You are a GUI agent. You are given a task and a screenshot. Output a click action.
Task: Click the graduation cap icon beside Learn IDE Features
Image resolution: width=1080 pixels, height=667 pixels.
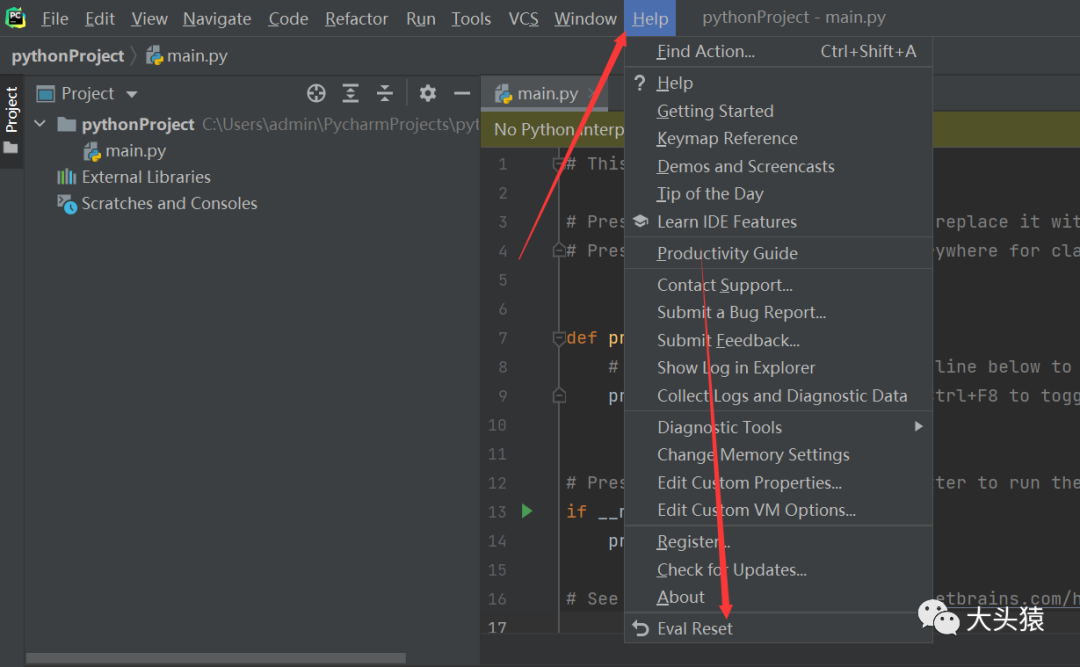point(641,221)
